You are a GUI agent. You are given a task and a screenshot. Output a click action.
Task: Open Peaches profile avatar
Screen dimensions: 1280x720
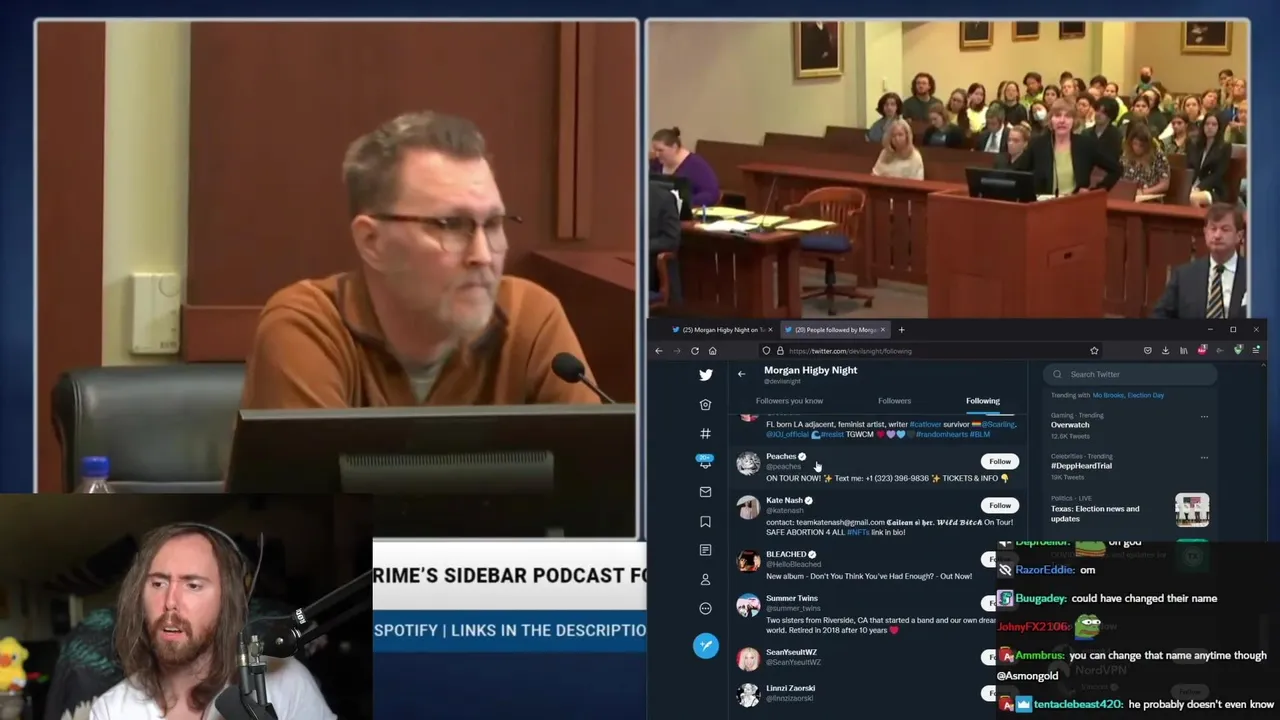pyautogui.click(x=748, y=462)
